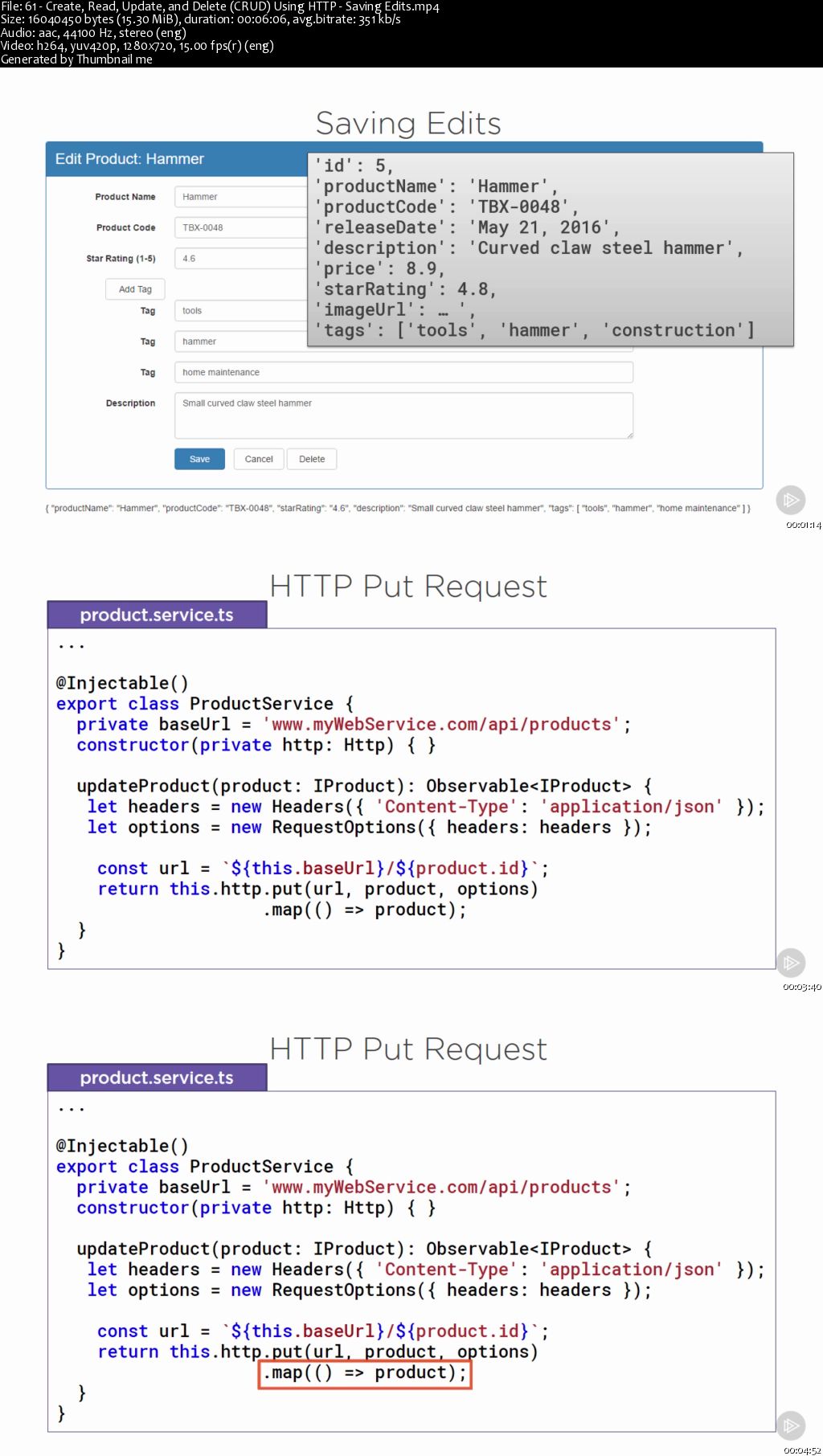Click the first 'HTTP Put Request' slide title

408,587
